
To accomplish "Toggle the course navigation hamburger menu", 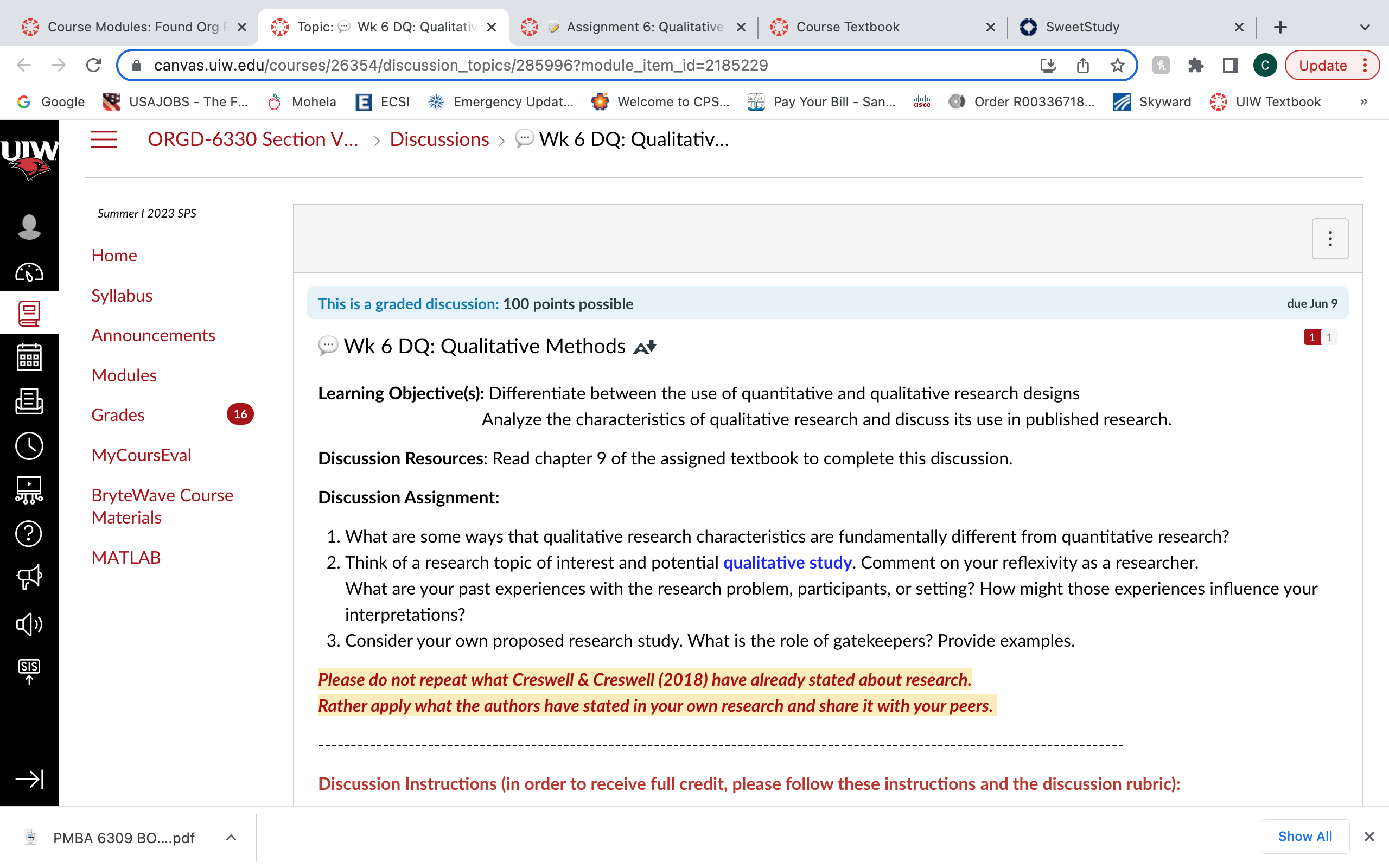I will tap(104, 139).
